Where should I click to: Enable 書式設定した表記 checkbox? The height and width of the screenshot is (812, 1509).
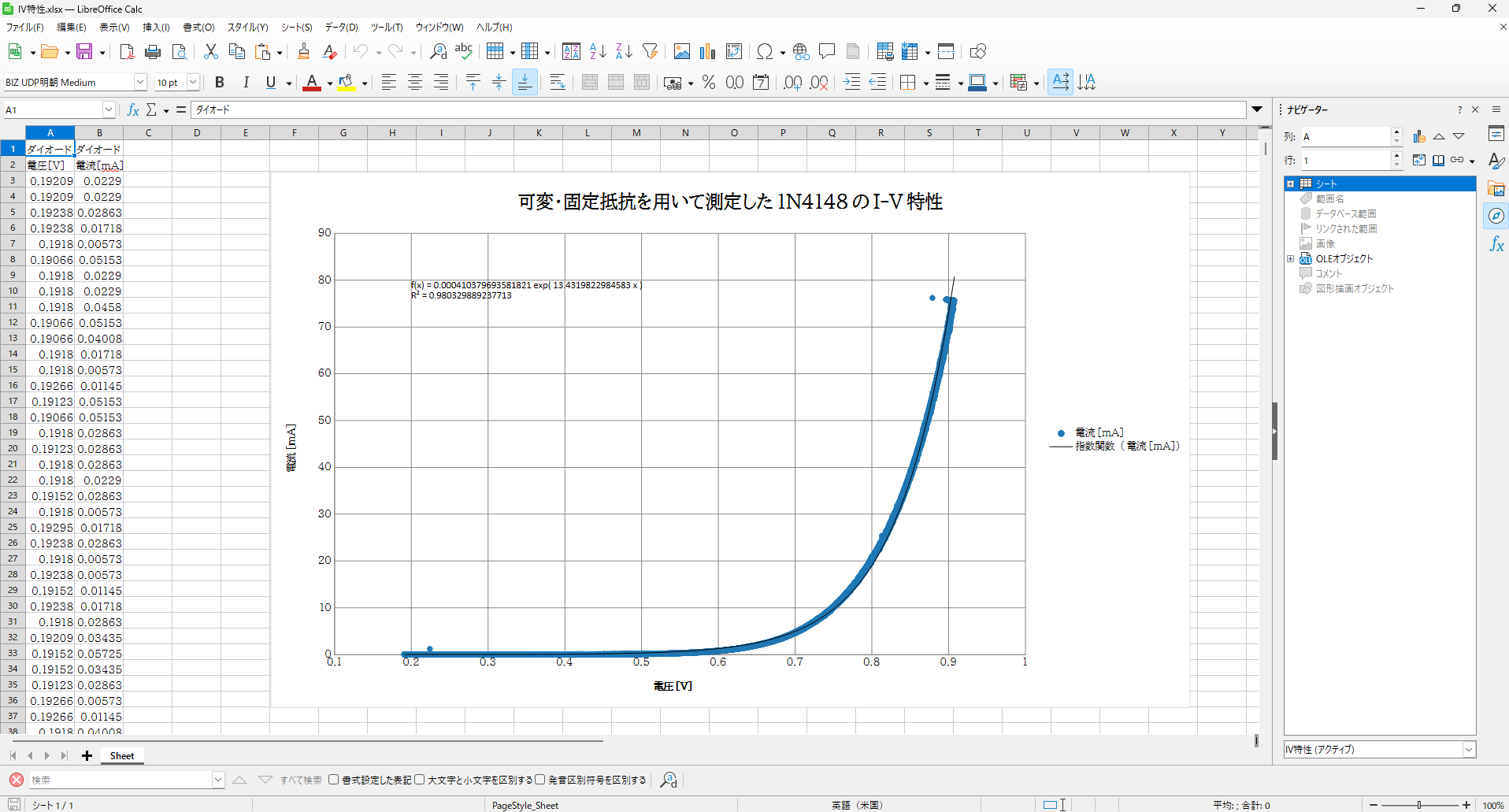coord(334,780)
